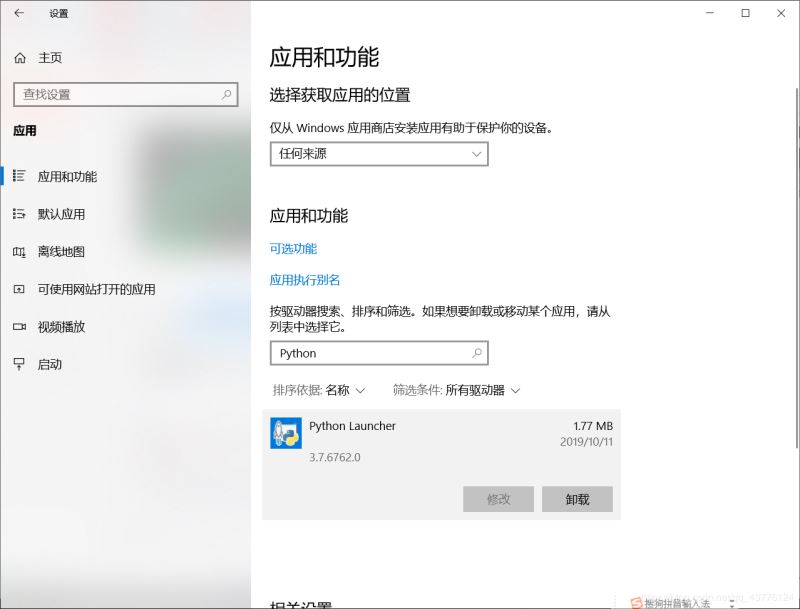Viewport: 800px width, 609px height.
Task: Click inside the Python search field
Action: (370, 353)
